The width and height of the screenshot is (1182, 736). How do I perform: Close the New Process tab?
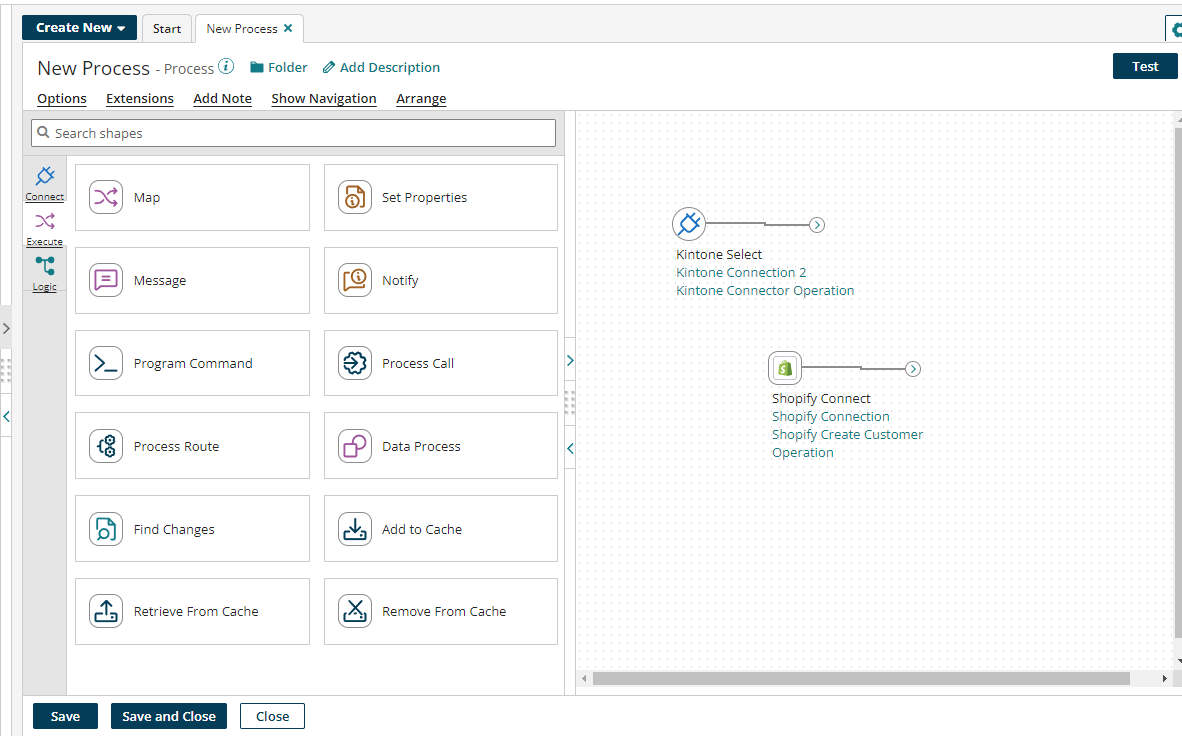point(288,28)
